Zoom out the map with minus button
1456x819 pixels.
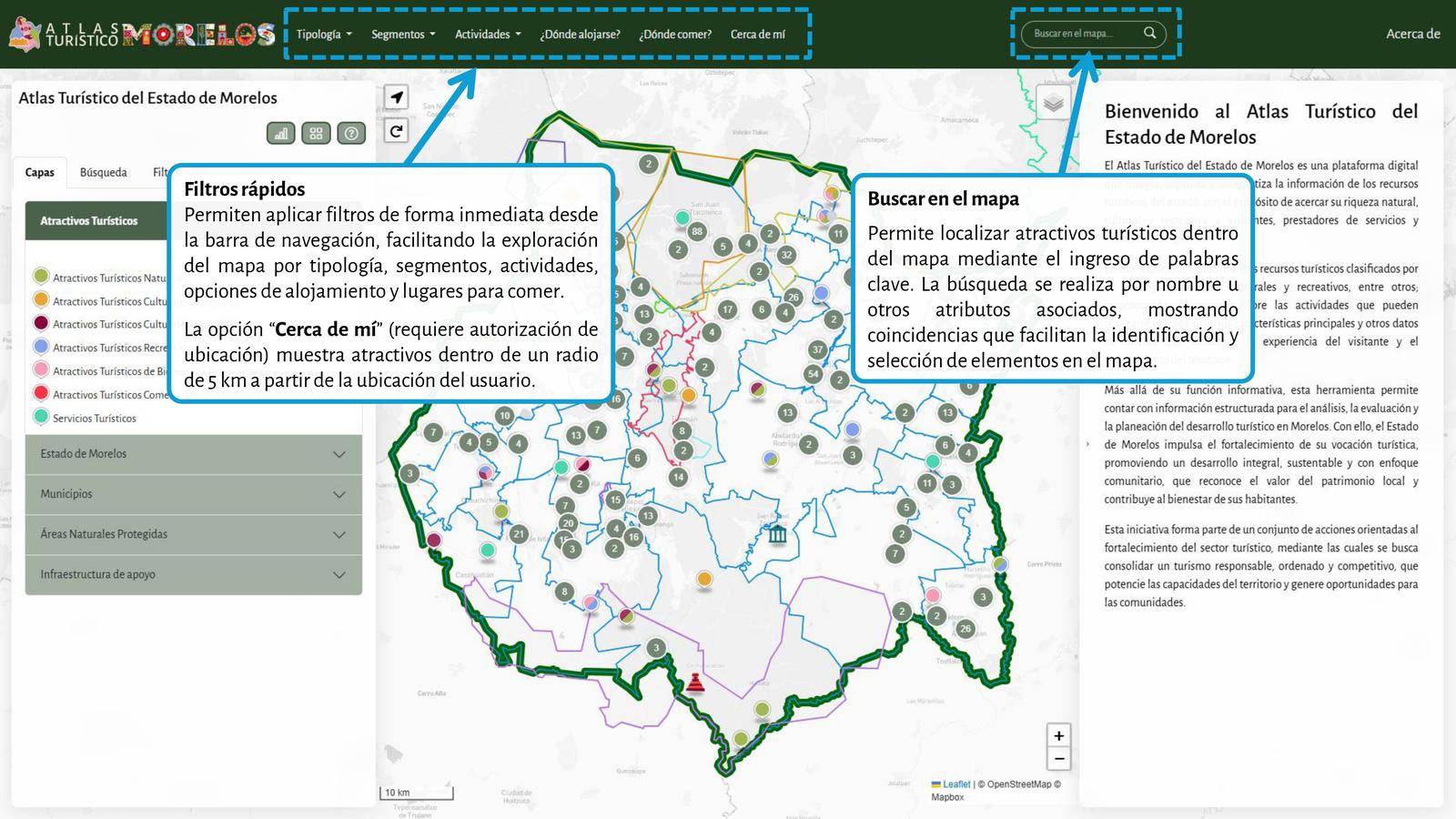pyautogui.click(x=1058, y=758)
